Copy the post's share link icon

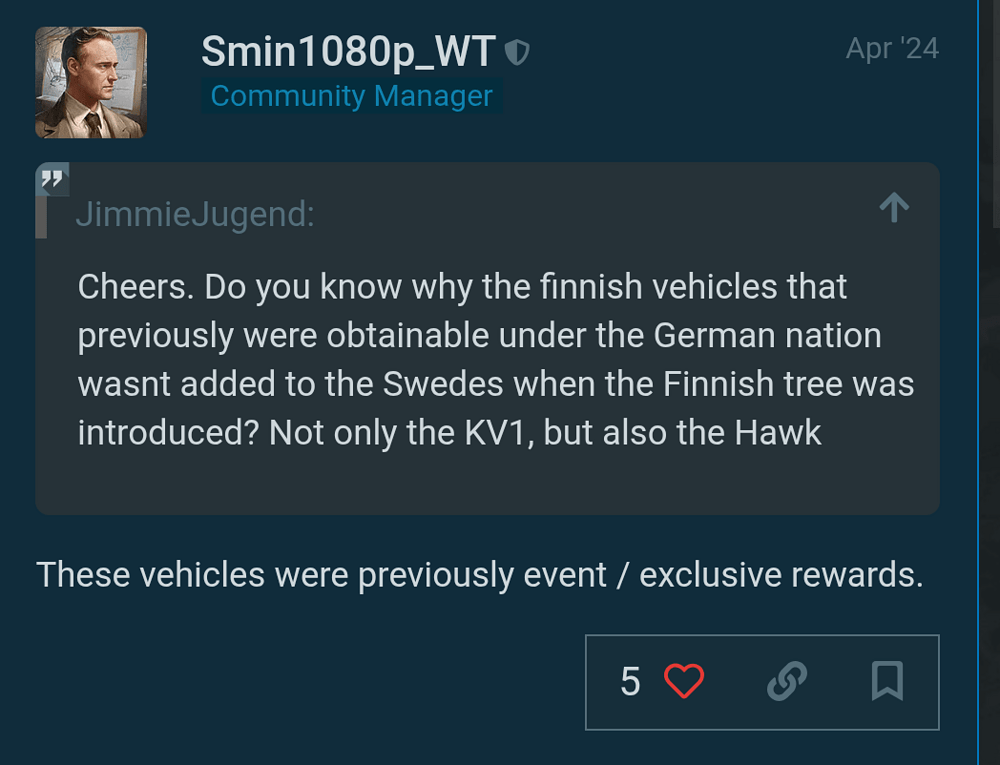click(x=787, y=681)
